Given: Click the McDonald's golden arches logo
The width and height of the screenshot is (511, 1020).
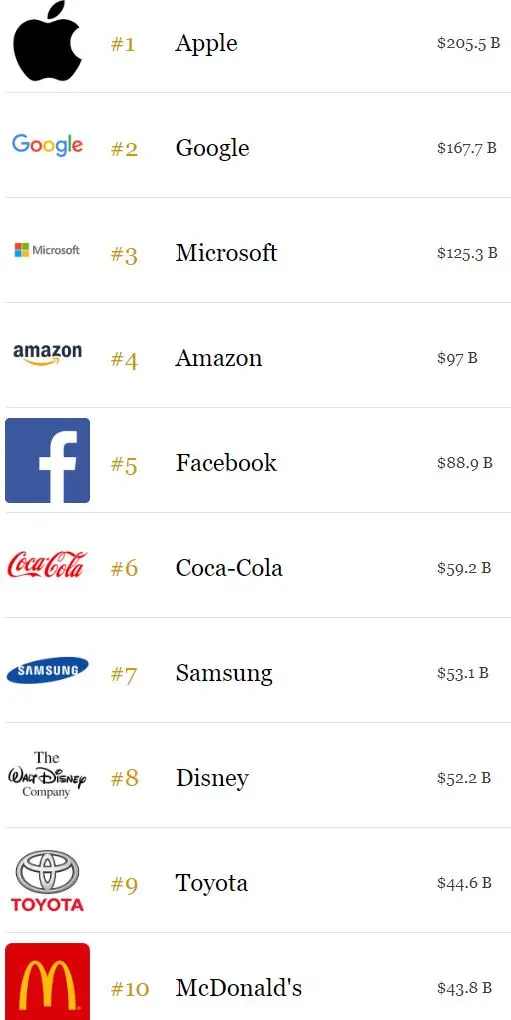Looking at the screenshot, I should (x=47, y=982).
